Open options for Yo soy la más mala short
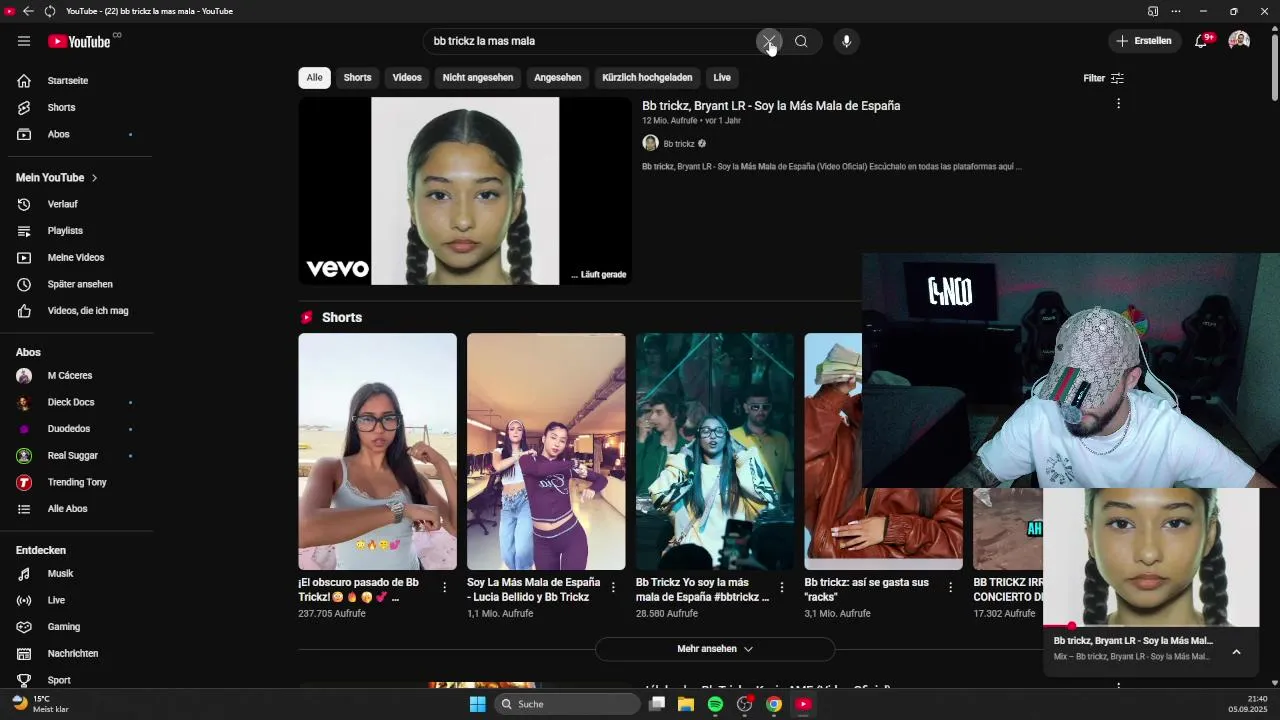This screenshot has width=1280, height=720. [782, 588]
